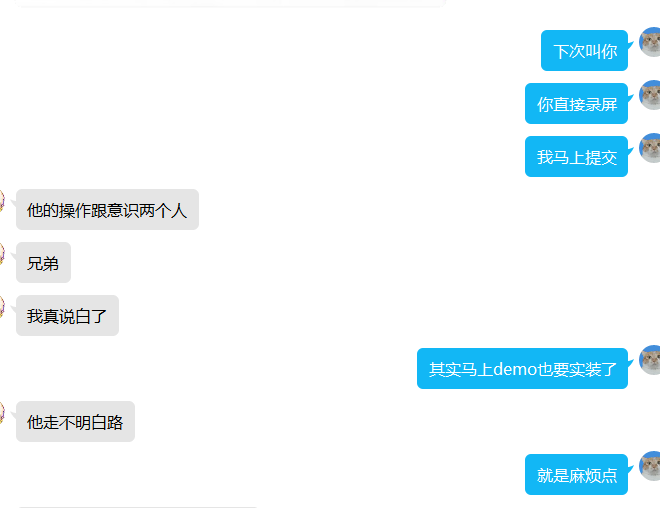
Task: Select the "其实马上demo也要实装了" message
Action: [x=522, y=369]
